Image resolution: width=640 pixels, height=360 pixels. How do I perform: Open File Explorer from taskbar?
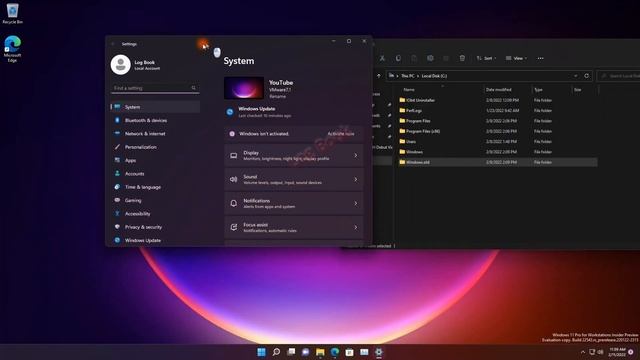click(320, 352)
